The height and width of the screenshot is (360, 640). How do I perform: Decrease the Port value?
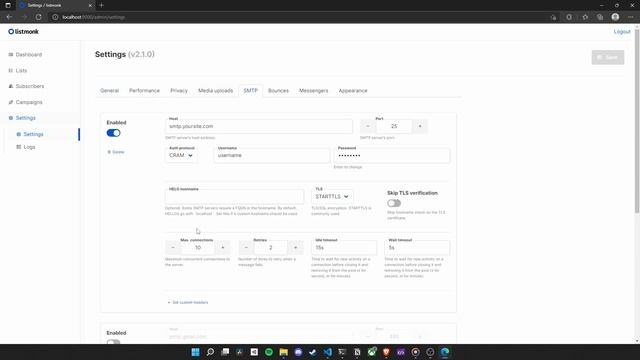click(x=368, y=126)
